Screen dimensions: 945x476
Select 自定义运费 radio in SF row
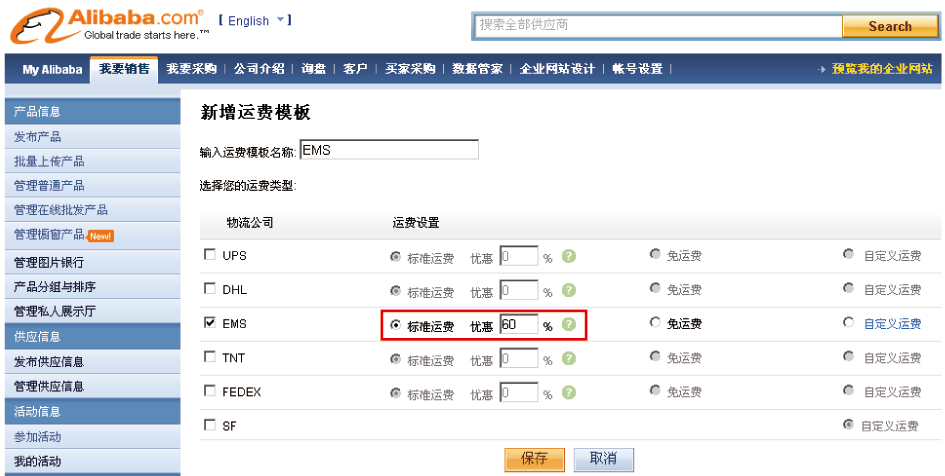coord(849,425)
